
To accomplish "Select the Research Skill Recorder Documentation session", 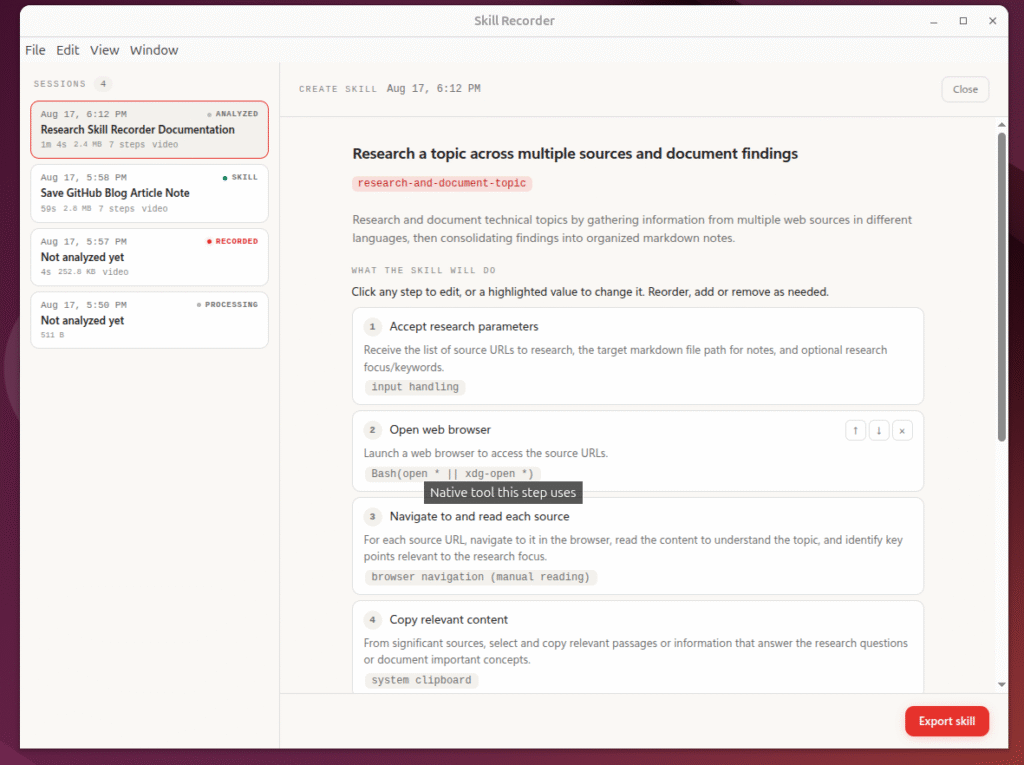I will [150, 129].
